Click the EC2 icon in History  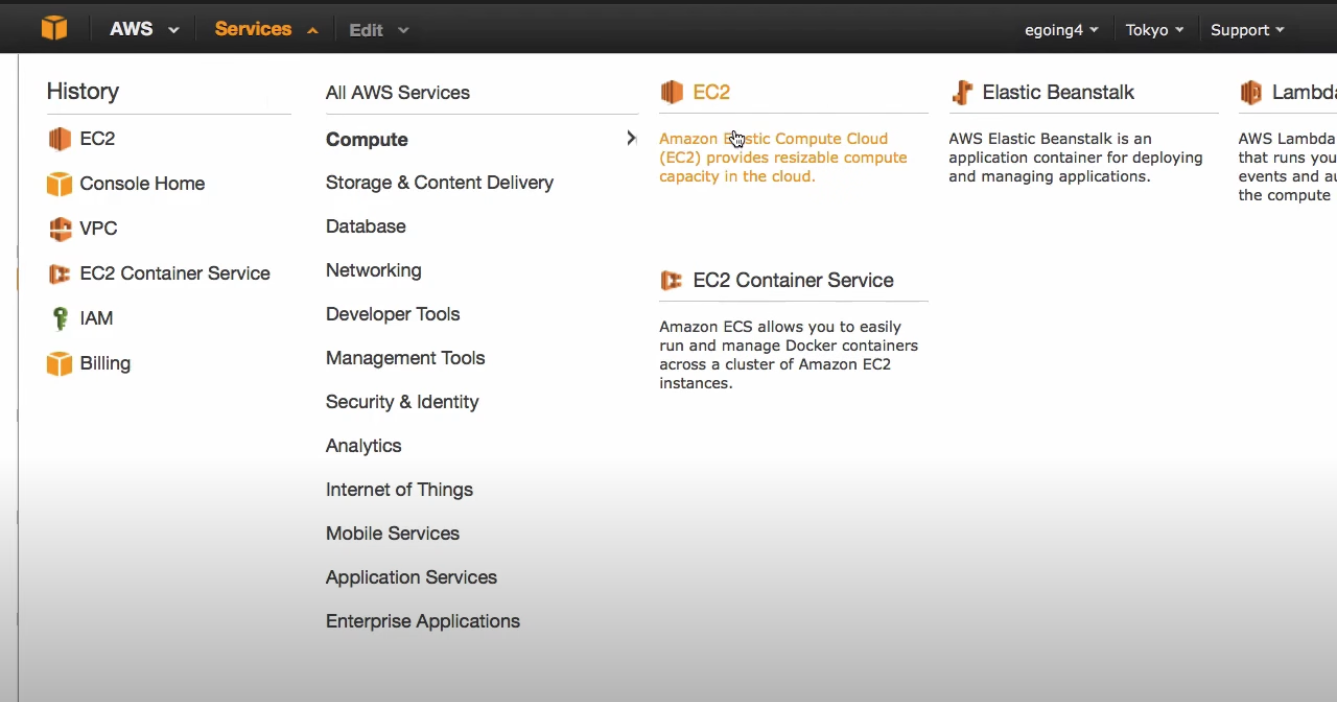click(x=60, y=139)
